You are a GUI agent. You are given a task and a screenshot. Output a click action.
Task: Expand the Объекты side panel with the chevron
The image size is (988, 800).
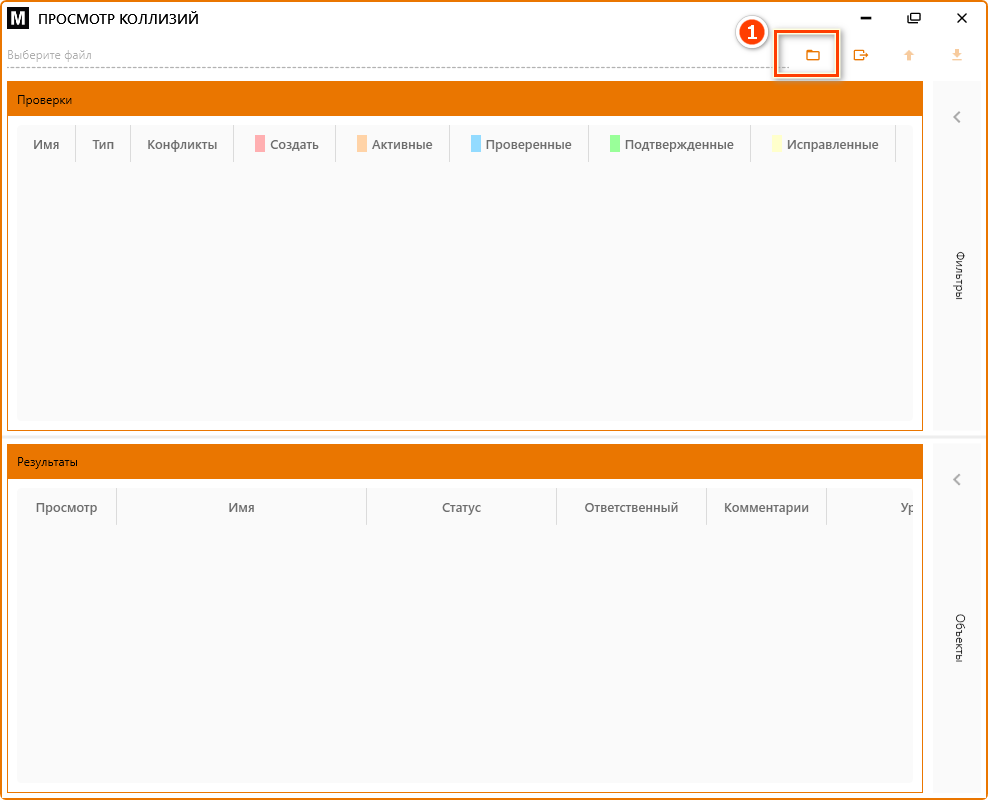coord(957,480)
